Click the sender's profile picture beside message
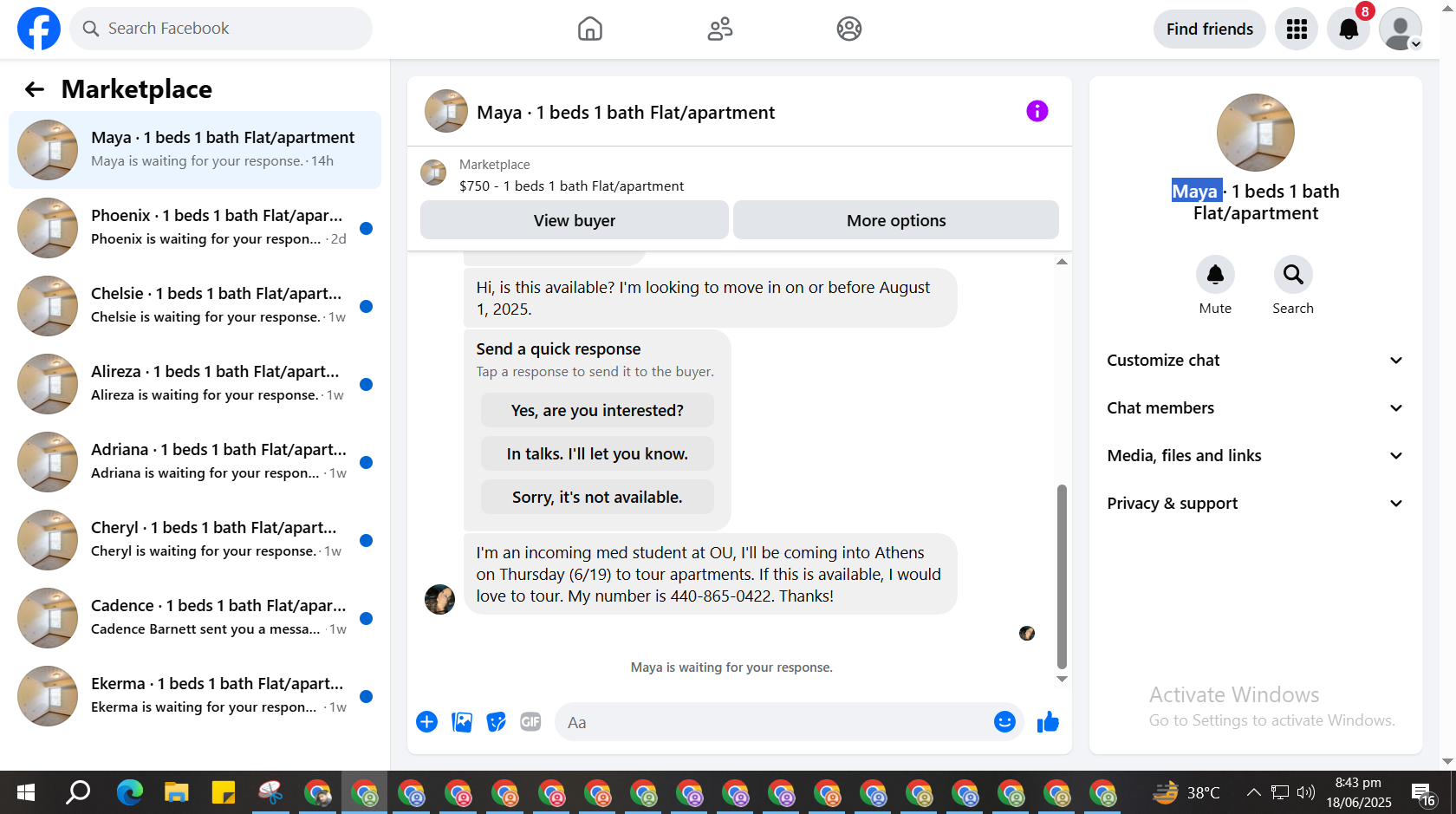 pos(439,599)
